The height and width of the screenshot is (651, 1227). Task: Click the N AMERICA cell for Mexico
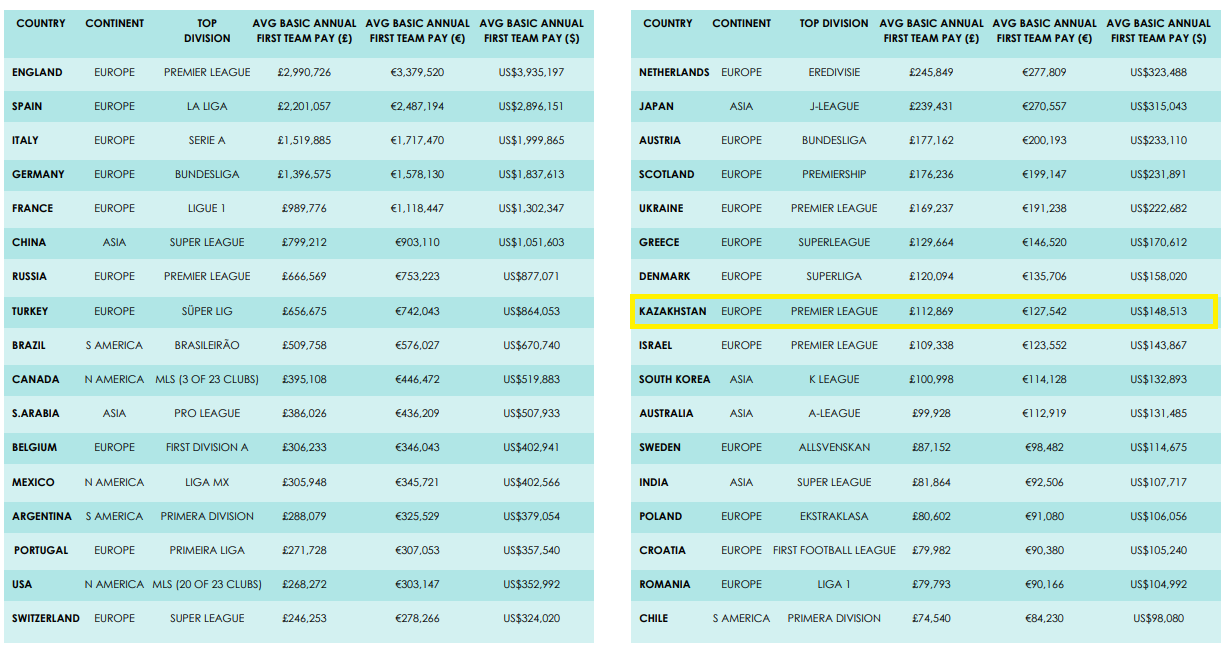pos(114,482)
